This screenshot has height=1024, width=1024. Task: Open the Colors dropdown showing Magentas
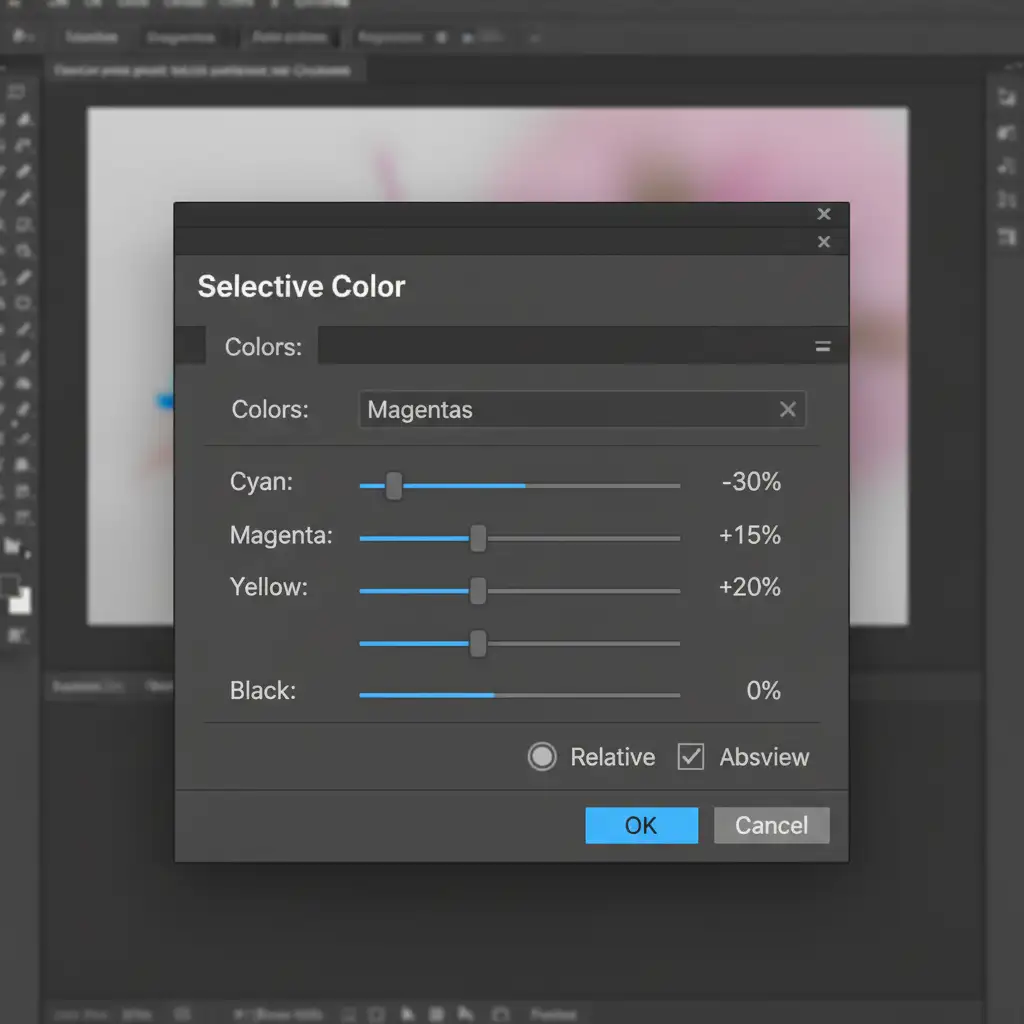click(580, 410)
